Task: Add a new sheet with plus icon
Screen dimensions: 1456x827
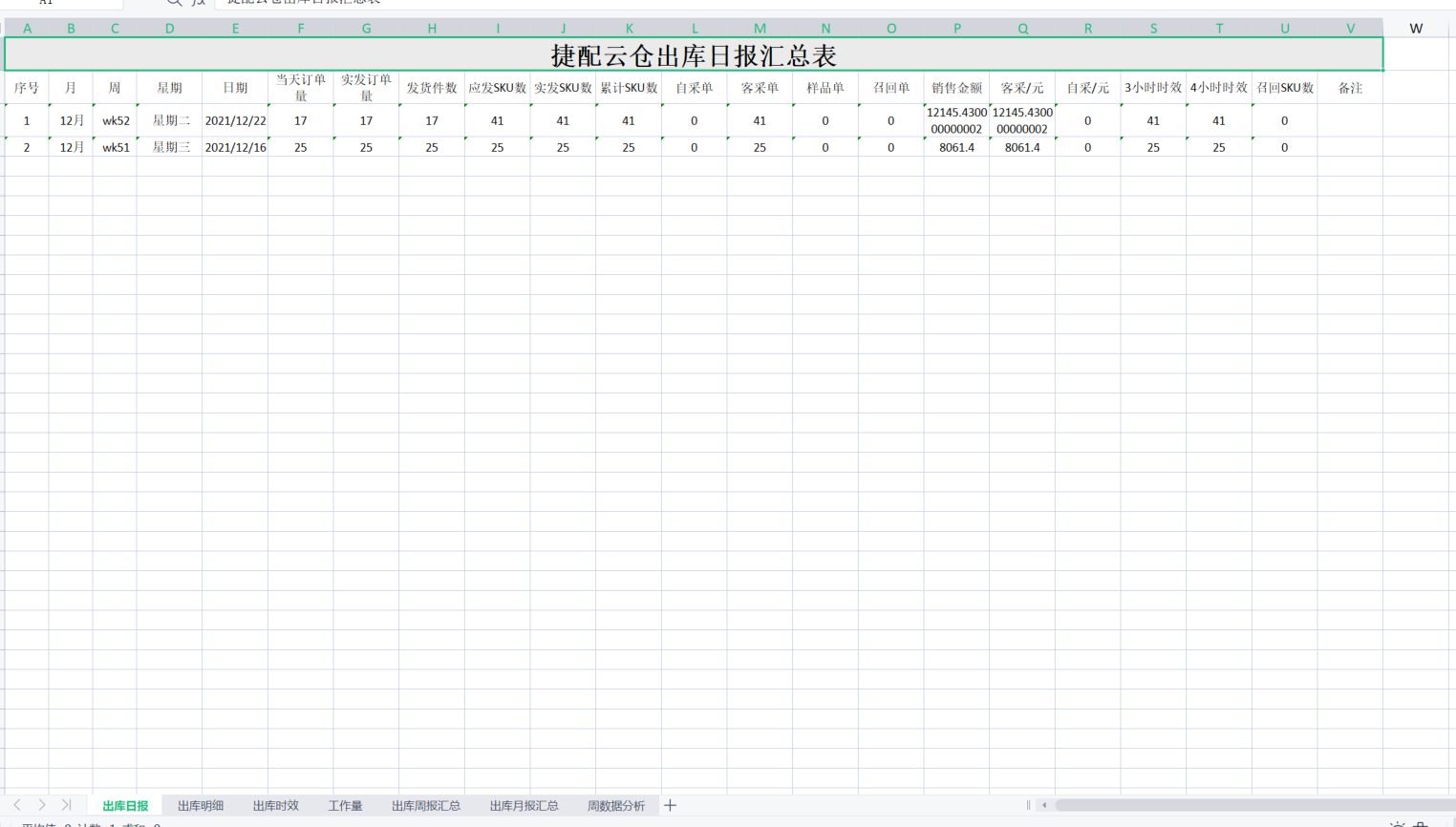Action: [x=670, y=805]
